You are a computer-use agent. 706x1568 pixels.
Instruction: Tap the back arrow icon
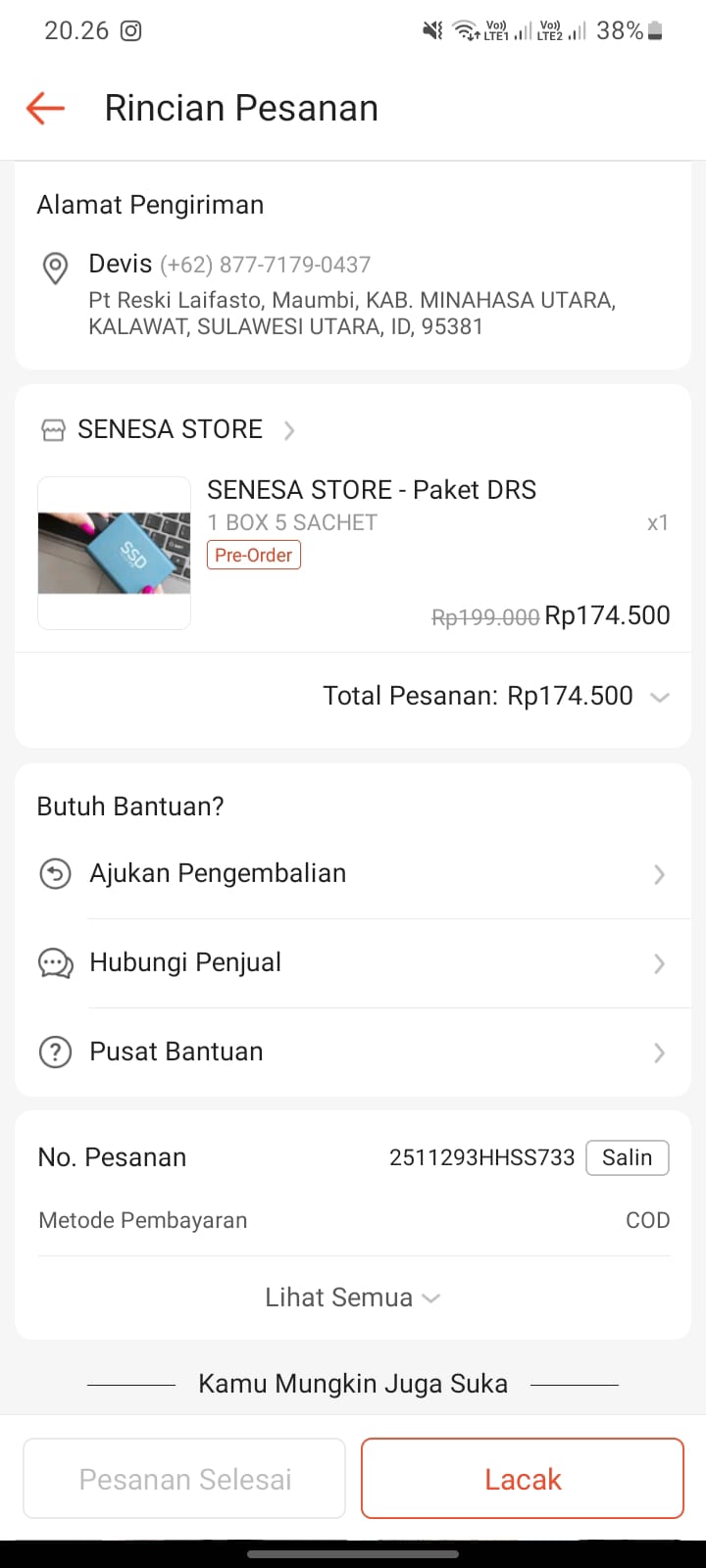click(45, 108)
